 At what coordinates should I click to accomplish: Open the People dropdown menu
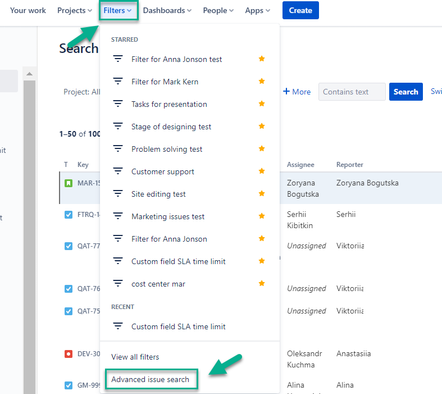pos(218,10)
